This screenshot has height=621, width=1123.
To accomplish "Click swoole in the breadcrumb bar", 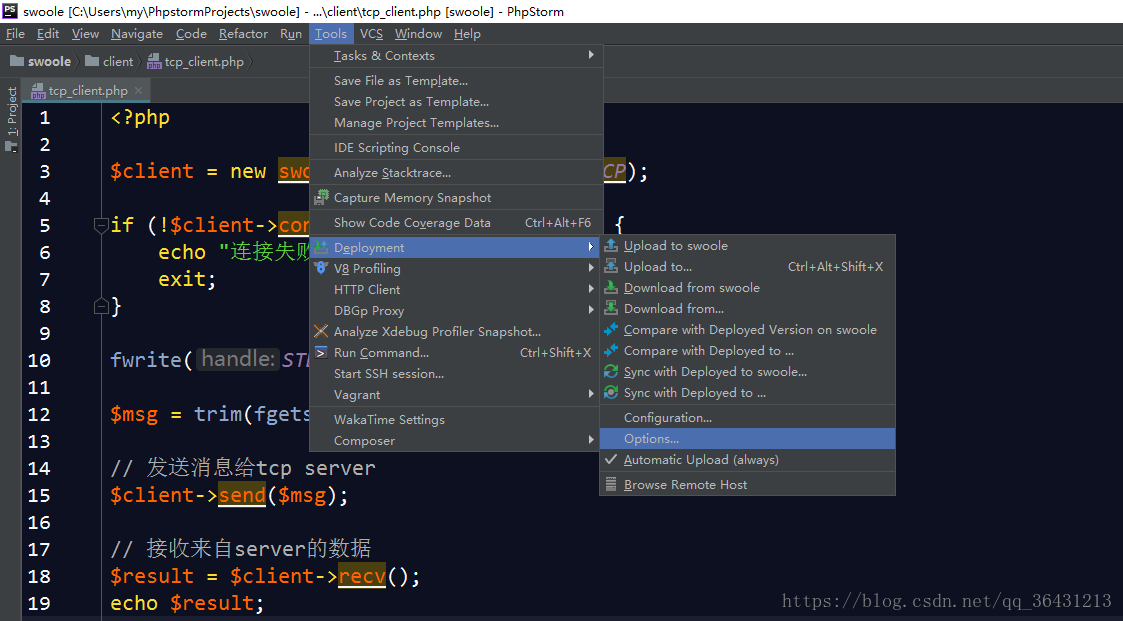I will 49,62.
